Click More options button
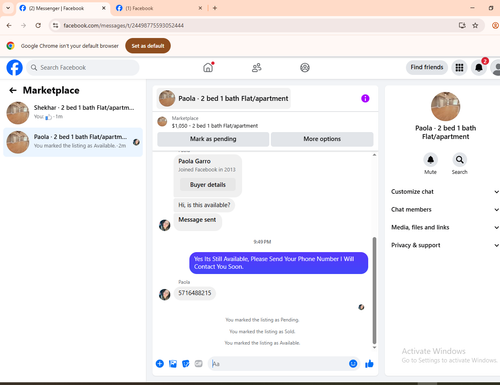The width and height of the screenshot is (500, 385). click(x=322, y=139)
